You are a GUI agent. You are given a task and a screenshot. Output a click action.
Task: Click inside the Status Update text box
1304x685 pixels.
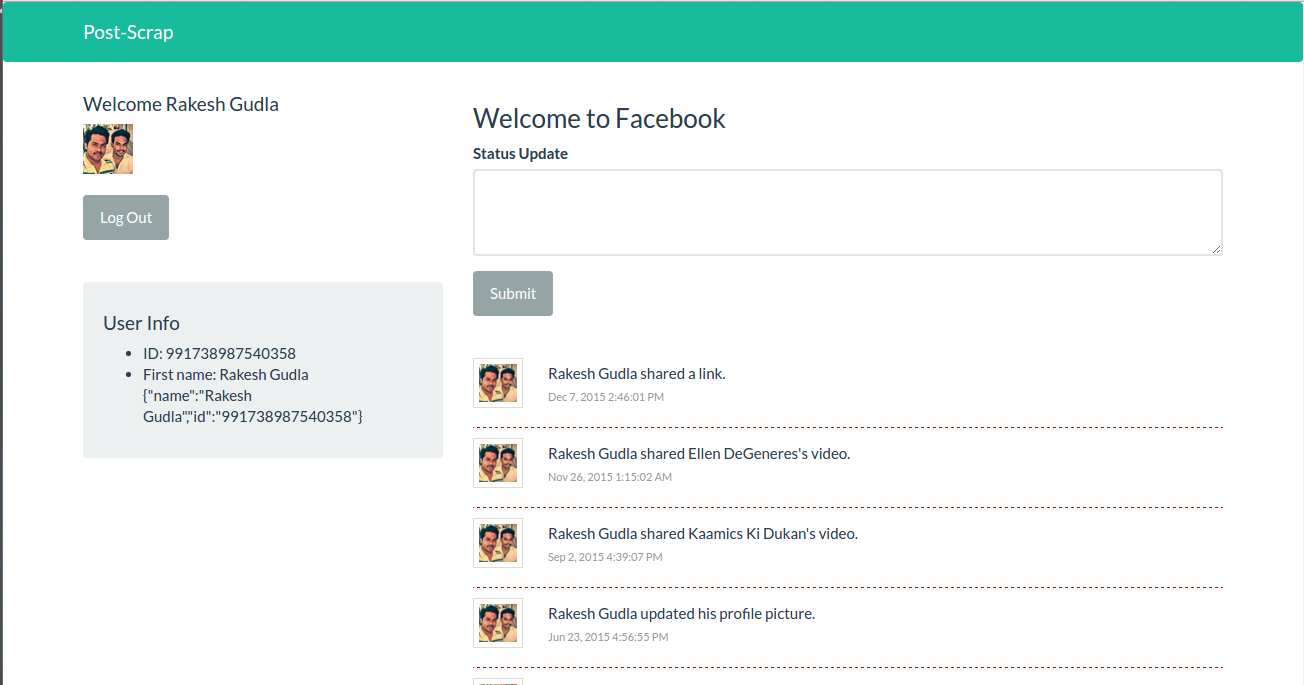pyautogui.click(x=846, y=211)
